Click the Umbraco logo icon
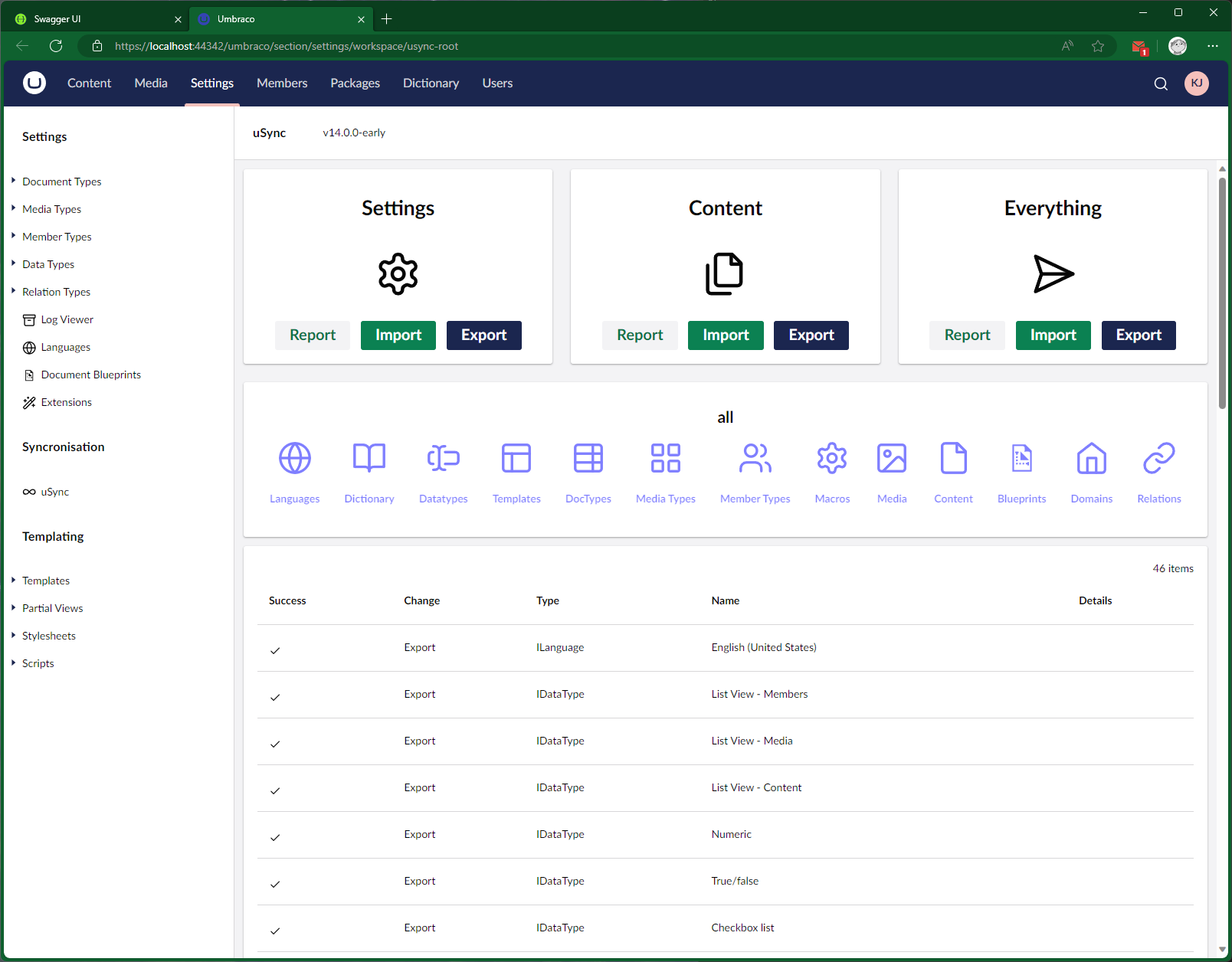 (x=34, y=83)
